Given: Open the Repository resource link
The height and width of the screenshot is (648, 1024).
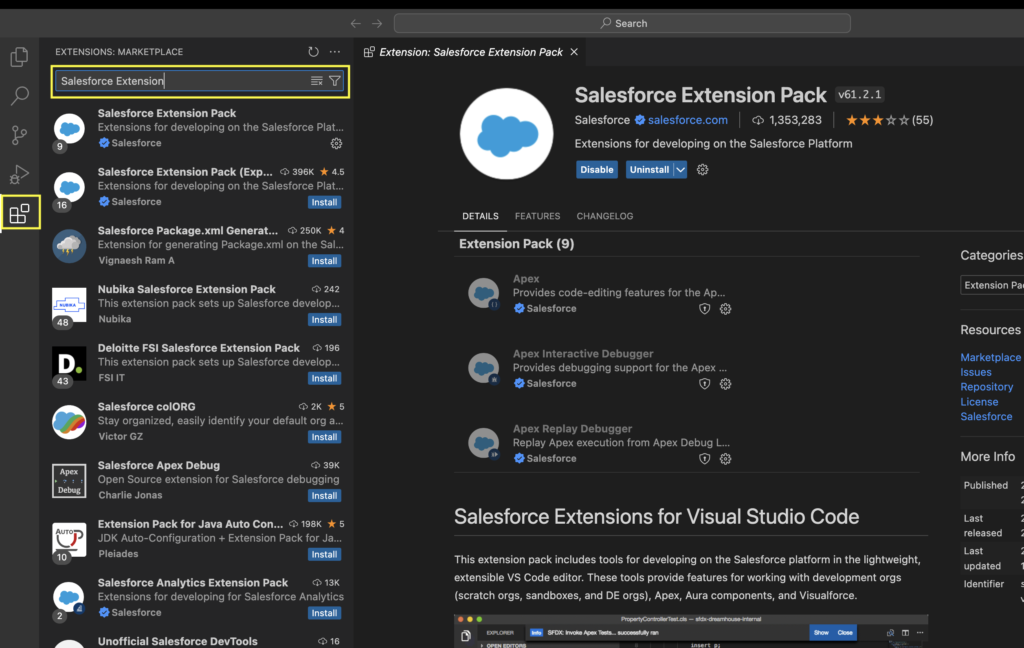Looking at the screenshot, I should click(987, 387).
